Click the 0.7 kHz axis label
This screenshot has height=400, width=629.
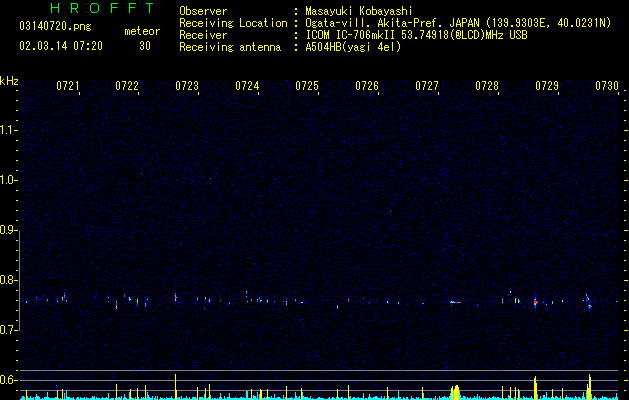point(9,330)
